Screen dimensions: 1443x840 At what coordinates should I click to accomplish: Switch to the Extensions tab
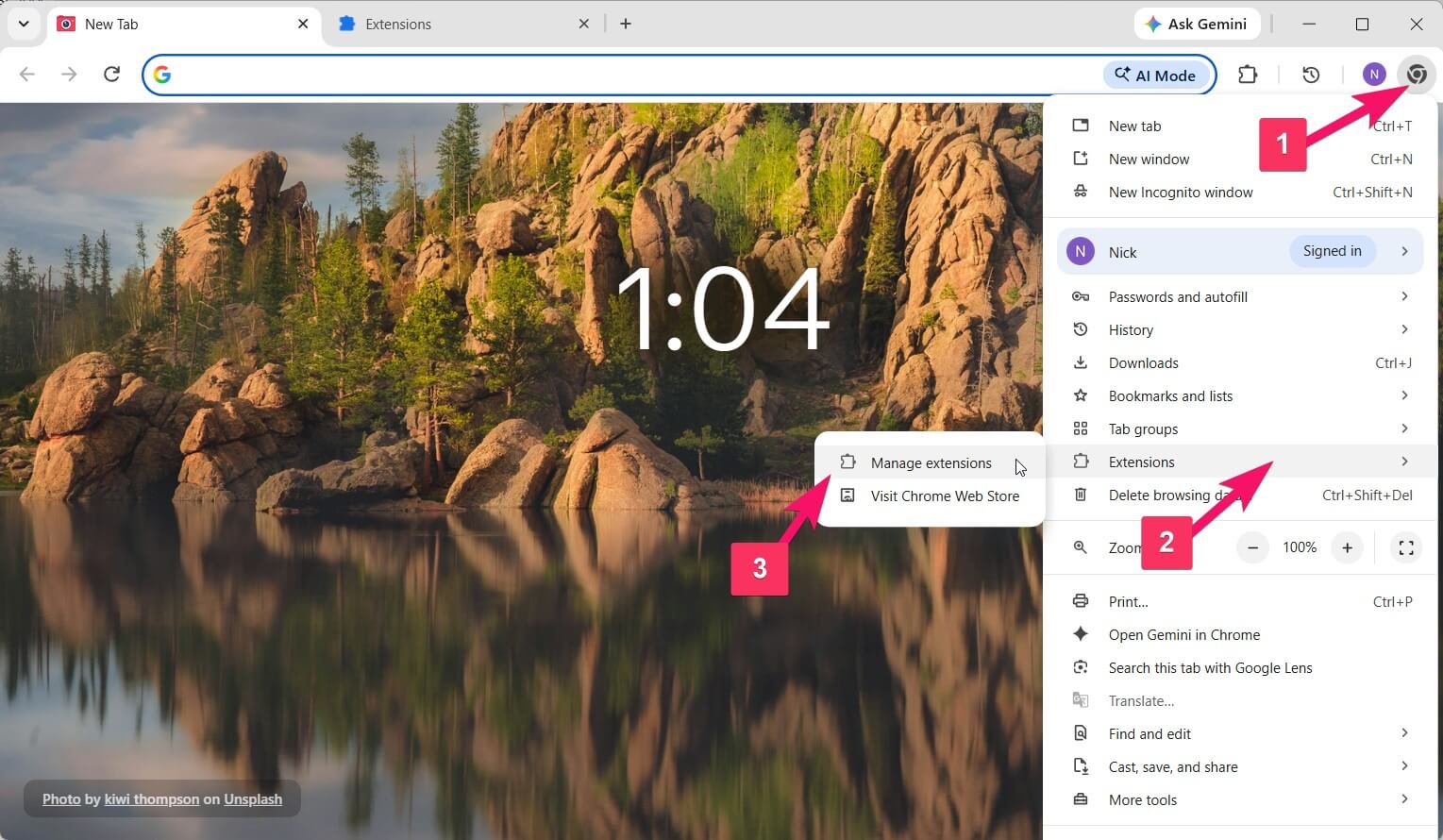[x=462, y=24]
